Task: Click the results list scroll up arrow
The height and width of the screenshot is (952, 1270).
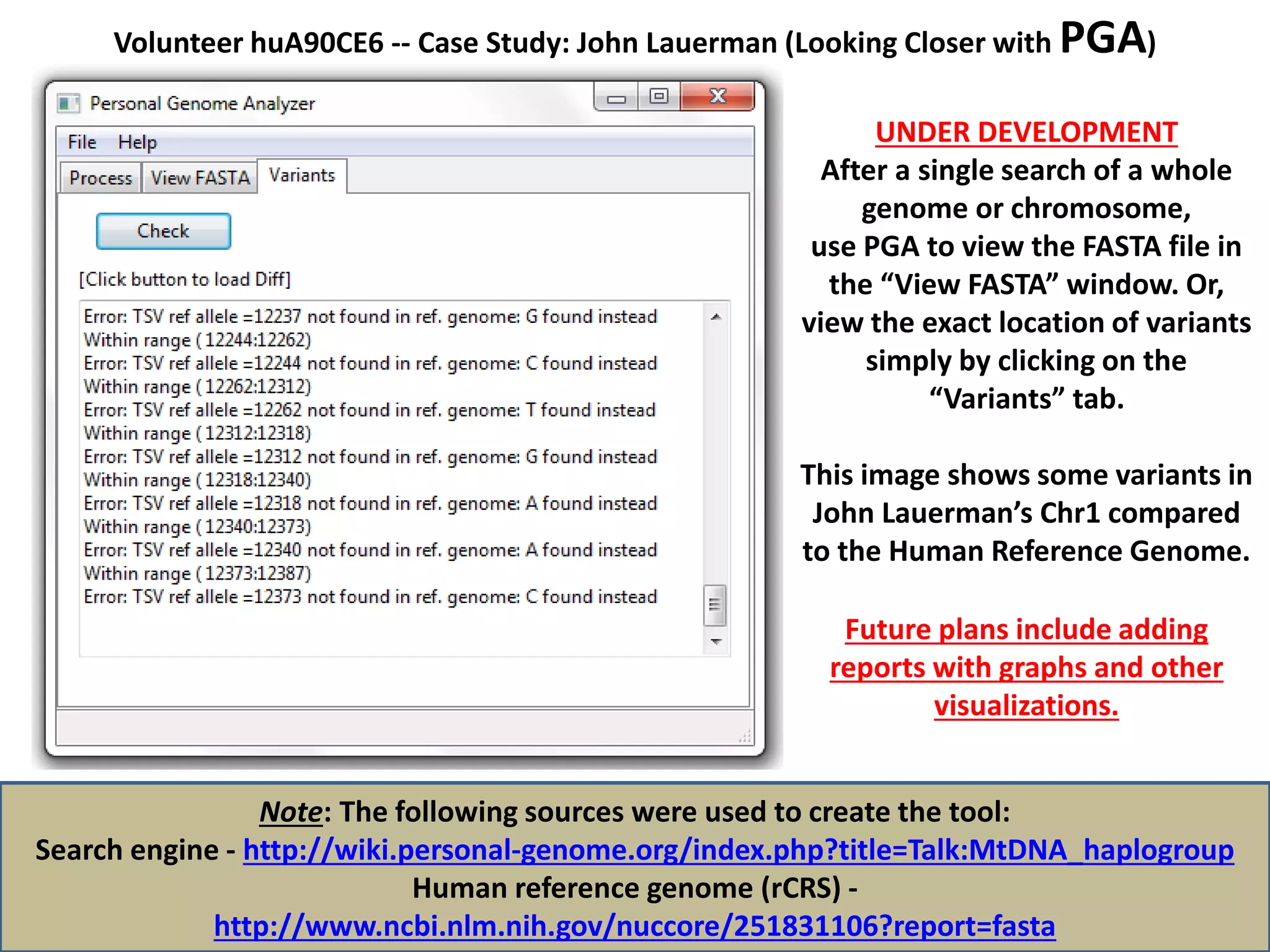Action: [716, 317]
